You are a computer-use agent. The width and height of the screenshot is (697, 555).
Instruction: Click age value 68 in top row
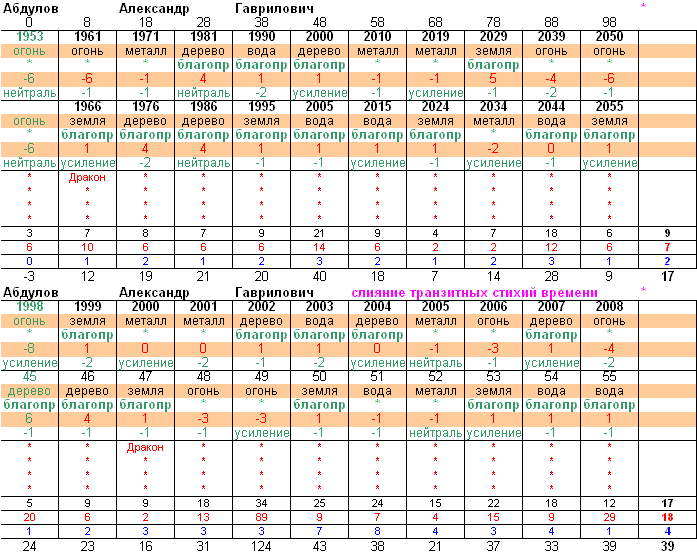coord(435,22)
